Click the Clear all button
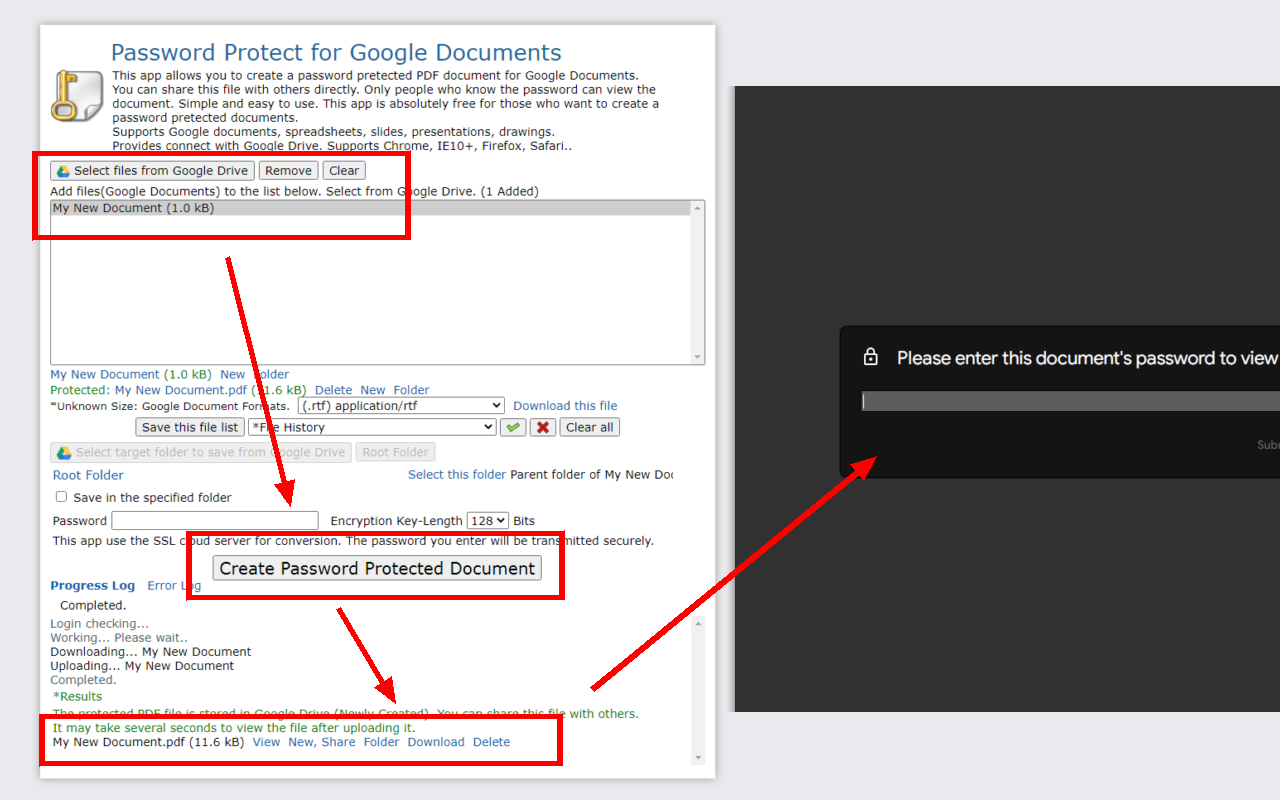 pyautogui.click(x=589, y=427)
